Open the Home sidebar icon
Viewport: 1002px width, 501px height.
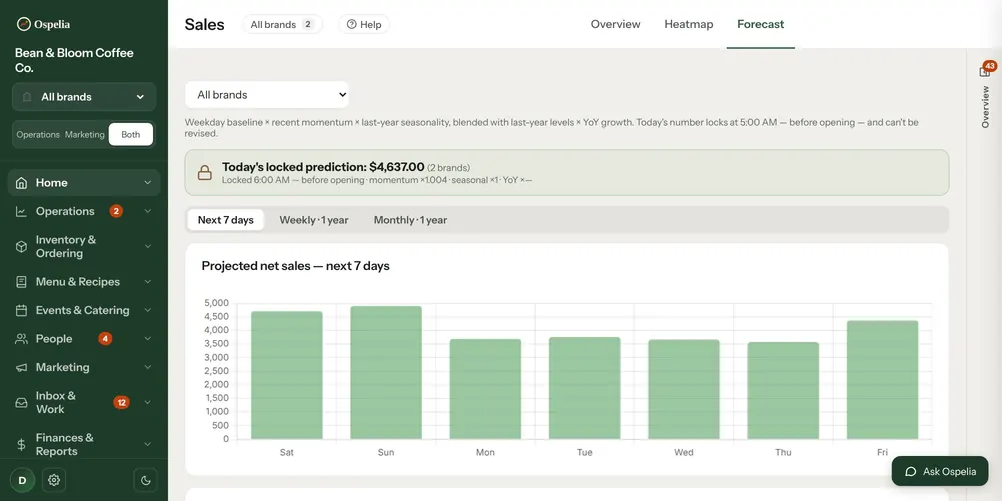tap(21, 183)
